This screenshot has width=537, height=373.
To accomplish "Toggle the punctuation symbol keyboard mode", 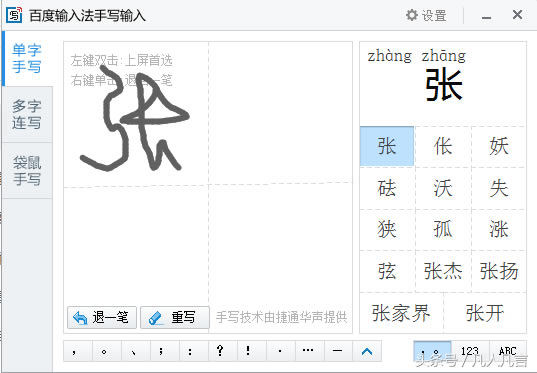I will (x=432, y=351).
